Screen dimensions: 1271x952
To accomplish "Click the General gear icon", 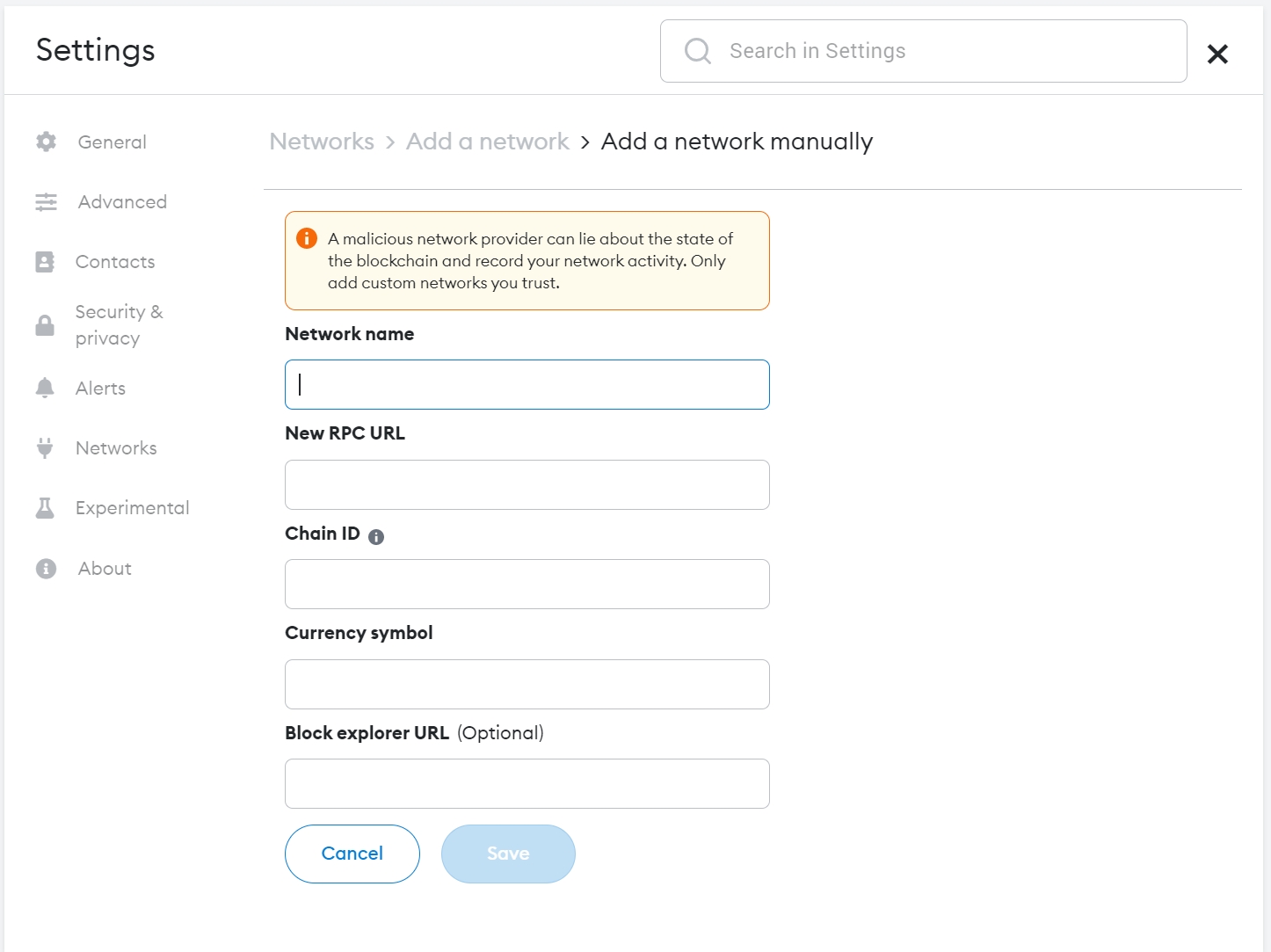I will pos(46,142).
